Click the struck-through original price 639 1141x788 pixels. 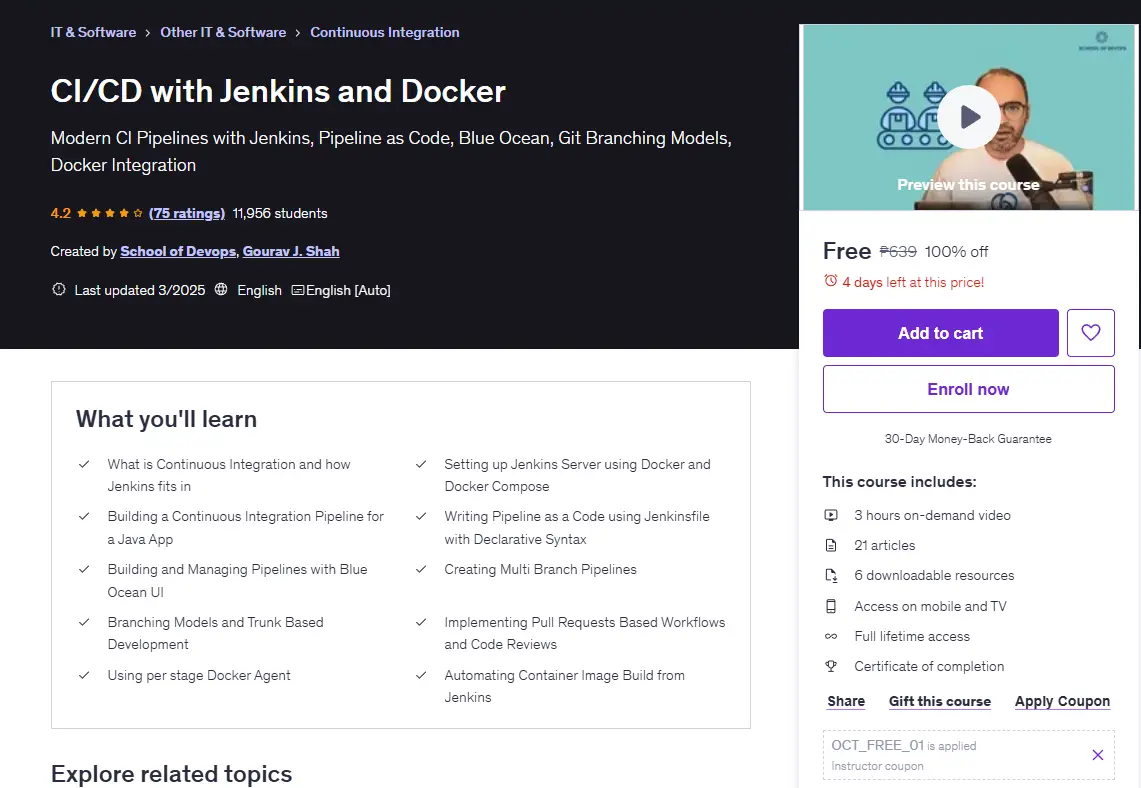coord(898,252)
